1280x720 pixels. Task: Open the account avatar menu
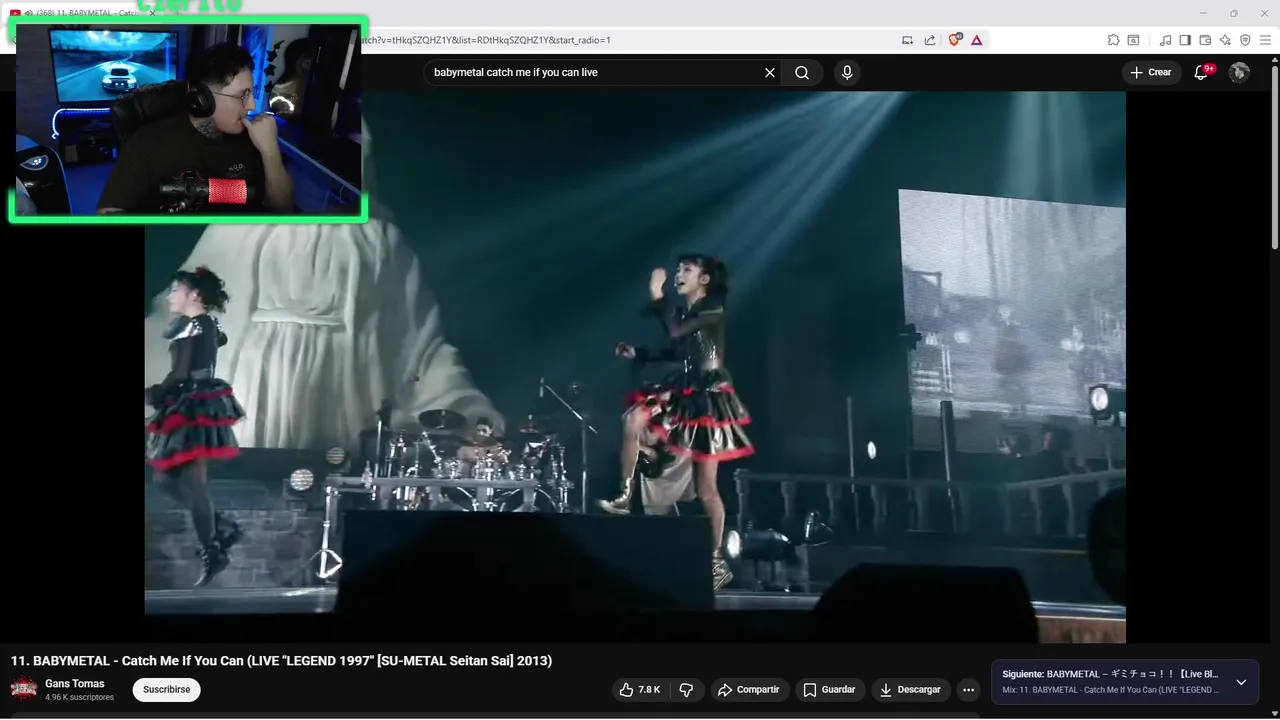(1239, 72)
